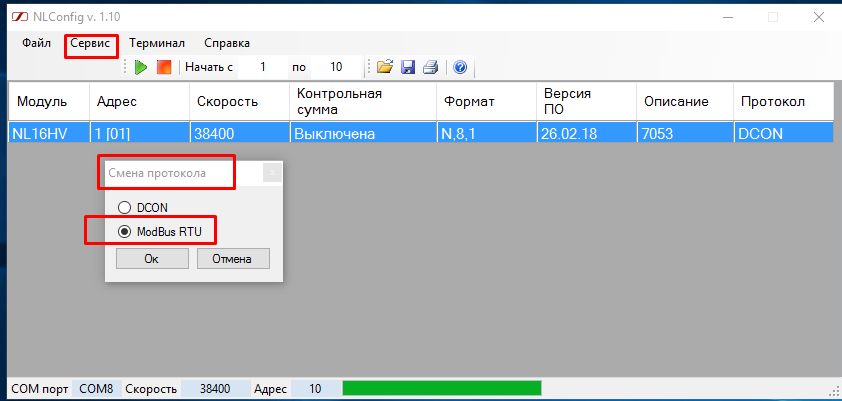Confirm the protocol change with Ок
The height and width of the screenshot is (401, 842).
(x=152, y=259)
